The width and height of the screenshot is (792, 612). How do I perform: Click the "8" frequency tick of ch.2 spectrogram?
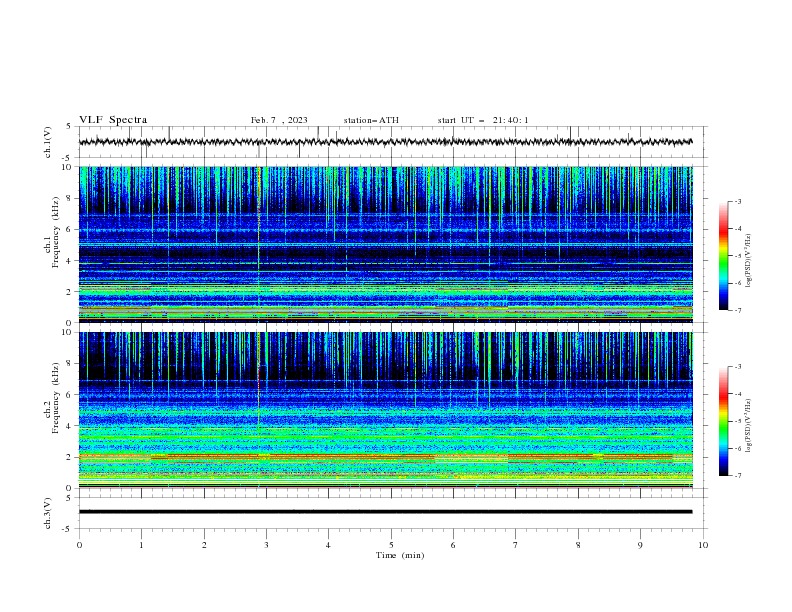point(70,363)
